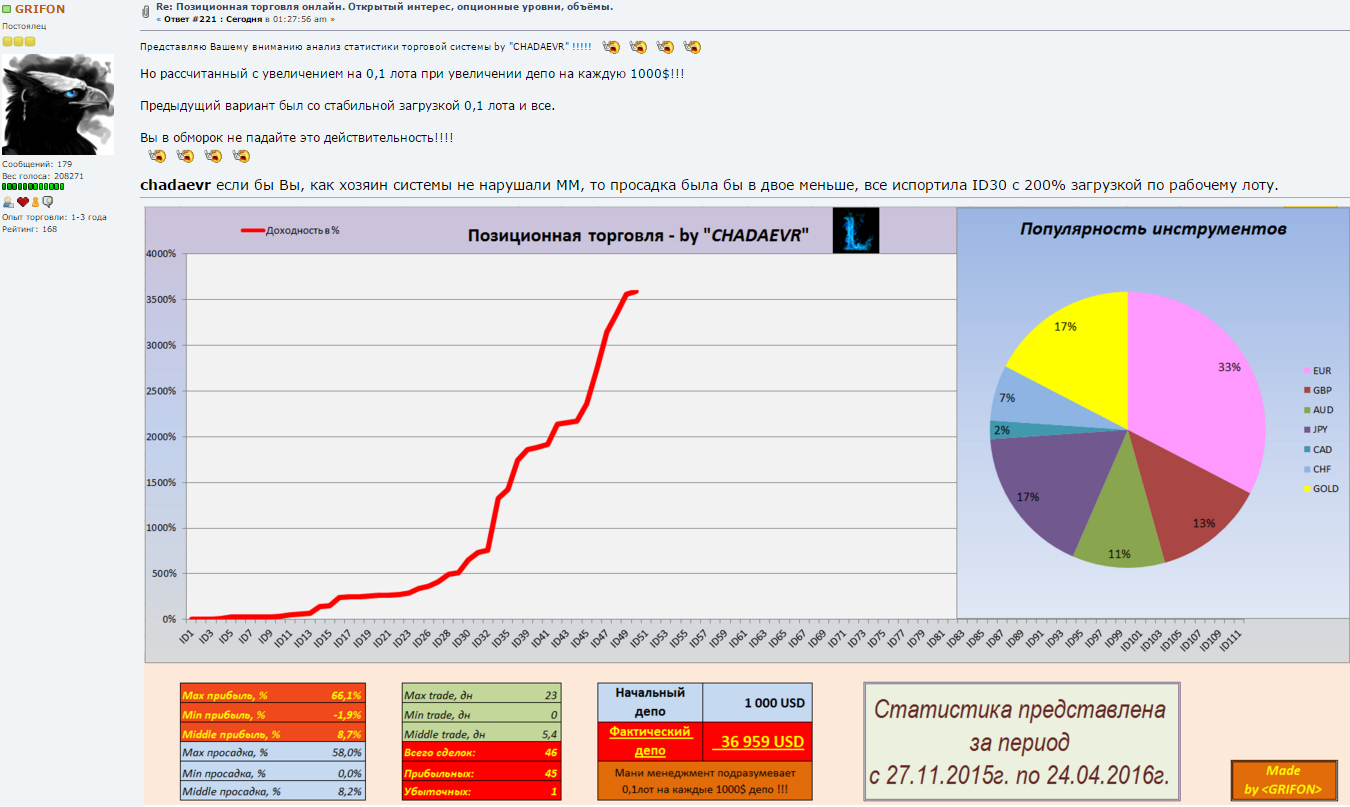Click the red heart icon under the vote bar

pyautogui.click(x=22, y=202)
